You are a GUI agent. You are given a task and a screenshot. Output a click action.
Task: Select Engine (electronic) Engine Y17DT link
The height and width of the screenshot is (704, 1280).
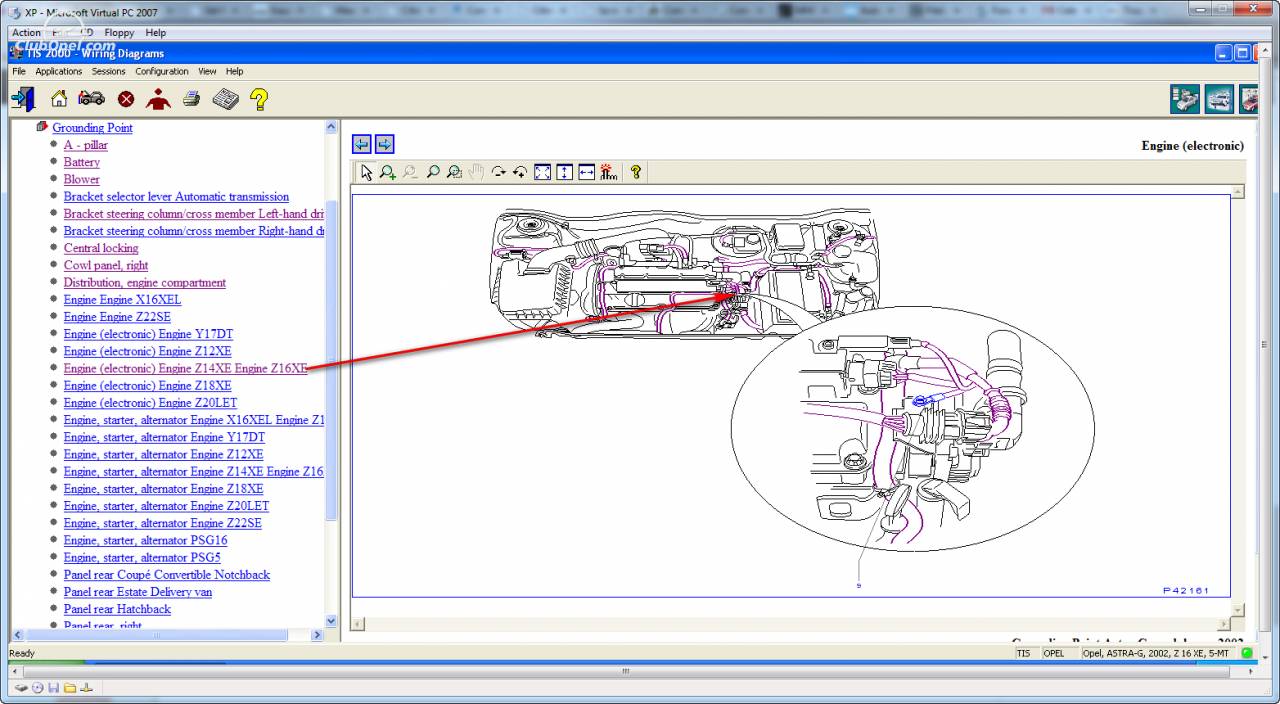coord(148,334)
